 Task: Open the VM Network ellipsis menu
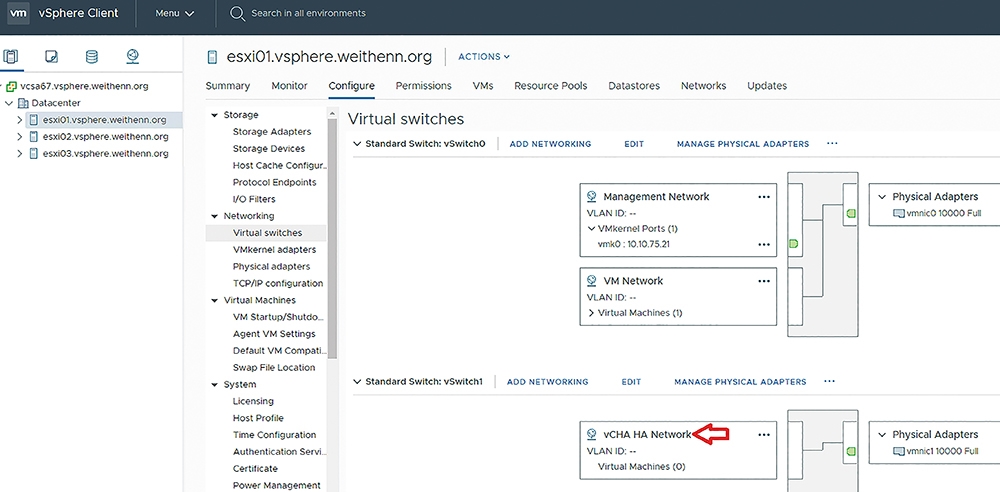[x=764, y=281]
